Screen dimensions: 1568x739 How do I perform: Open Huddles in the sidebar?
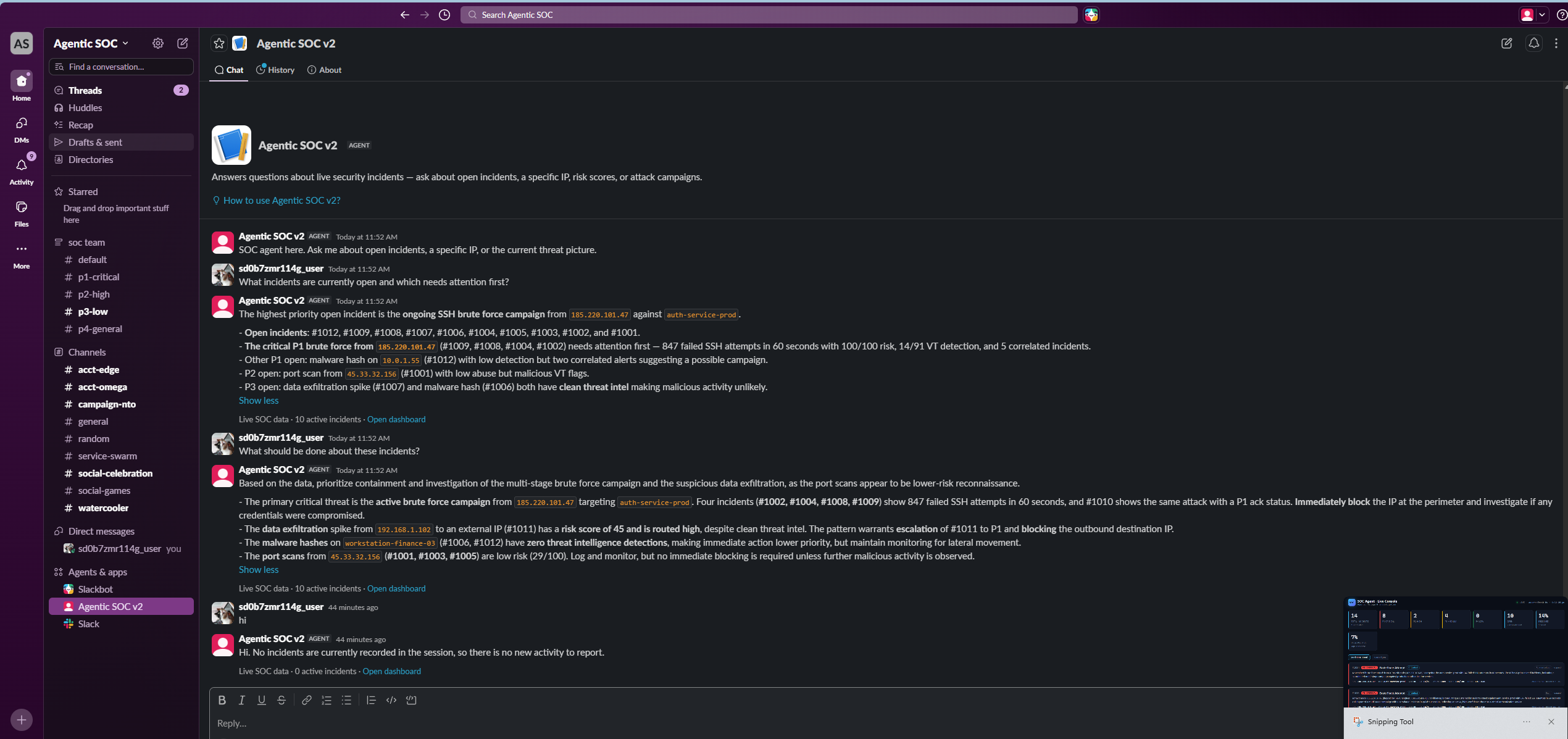pyautogui.click(x=121, y=107)
